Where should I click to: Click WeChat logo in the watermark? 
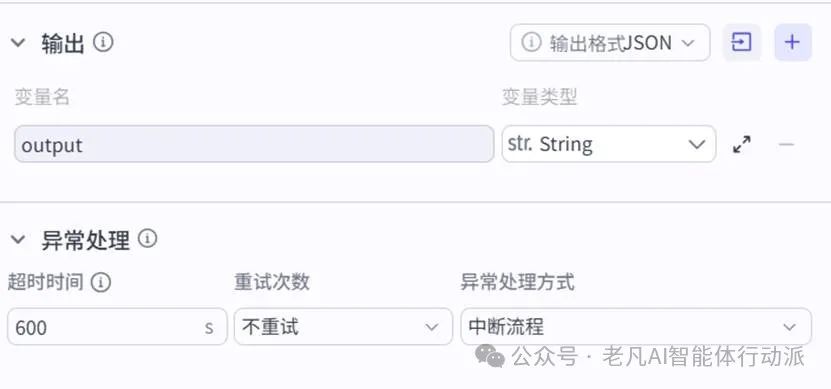click(x=490, y=355)
